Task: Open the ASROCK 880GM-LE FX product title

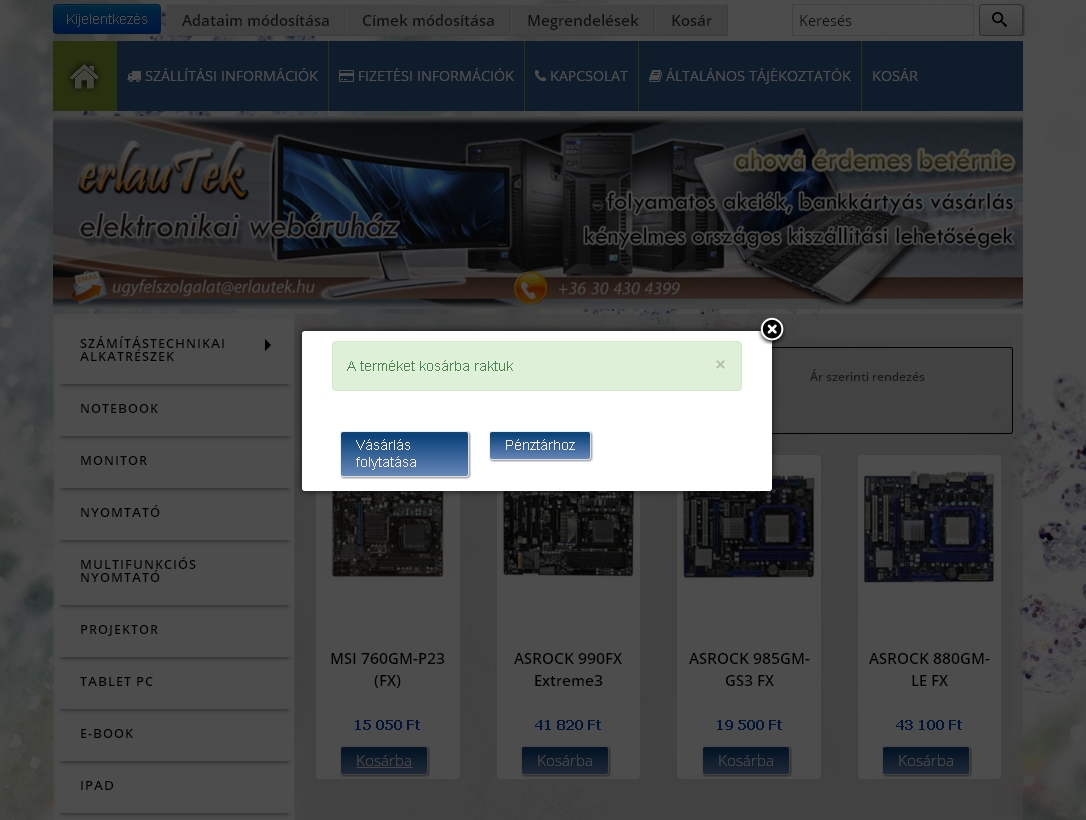Action: coord(929,670)
